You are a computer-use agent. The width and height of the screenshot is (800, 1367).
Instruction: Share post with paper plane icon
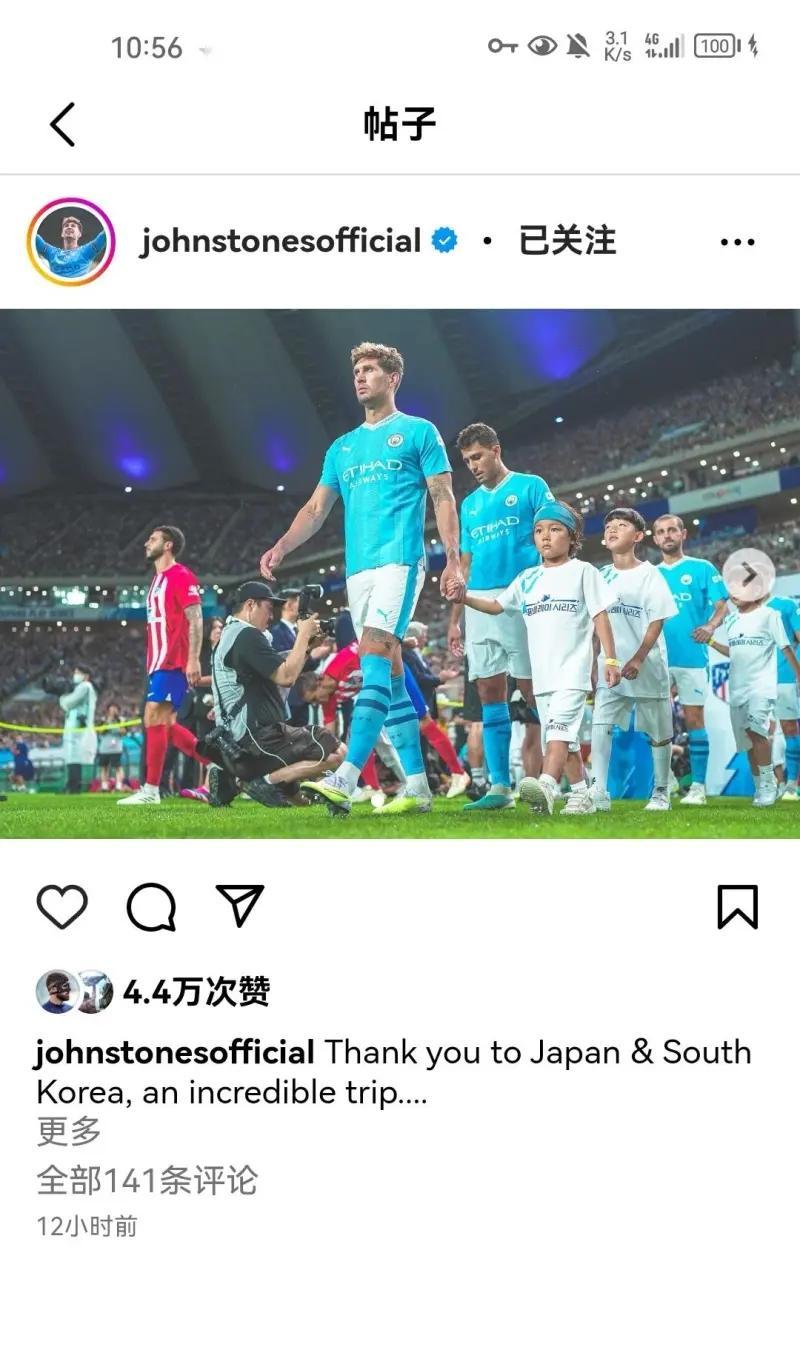(x=240, y=905)
